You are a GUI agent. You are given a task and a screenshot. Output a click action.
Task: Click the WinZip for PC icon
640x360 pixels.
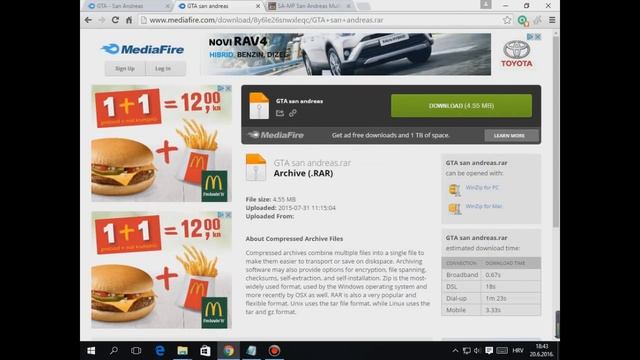pyautogui.click(x=455, y=190)
